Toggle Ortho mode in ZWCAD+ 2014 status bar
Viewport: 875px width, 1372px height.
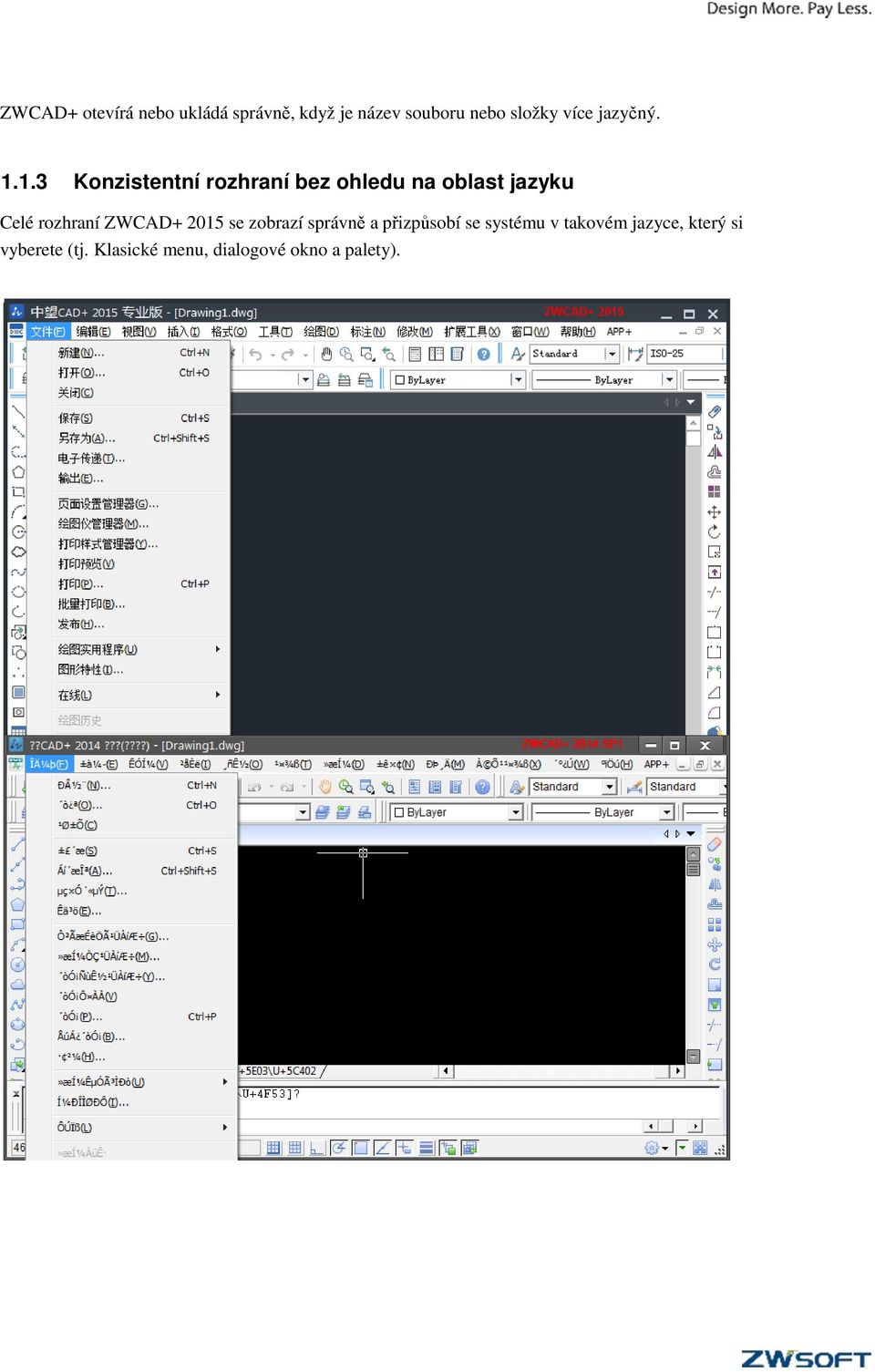317,1148
